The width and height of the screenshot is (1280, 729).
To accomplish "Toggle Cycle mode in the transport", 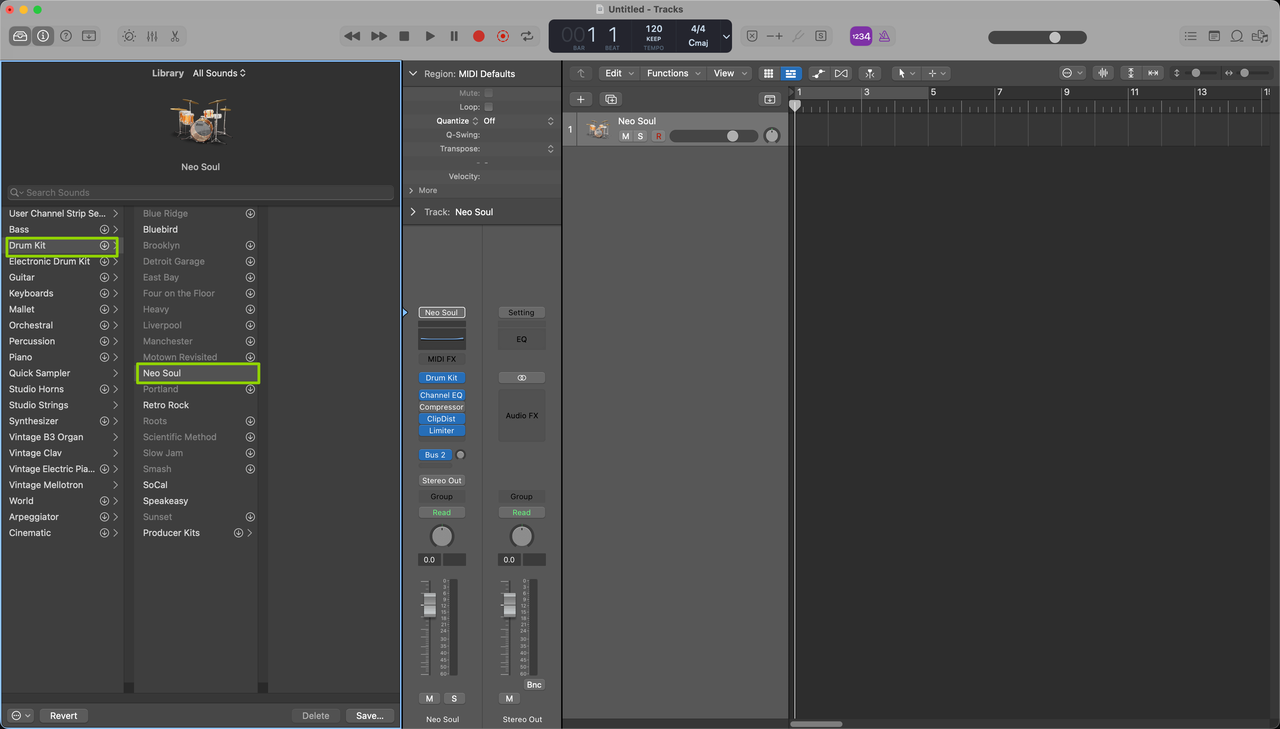I will pos(527,36).
